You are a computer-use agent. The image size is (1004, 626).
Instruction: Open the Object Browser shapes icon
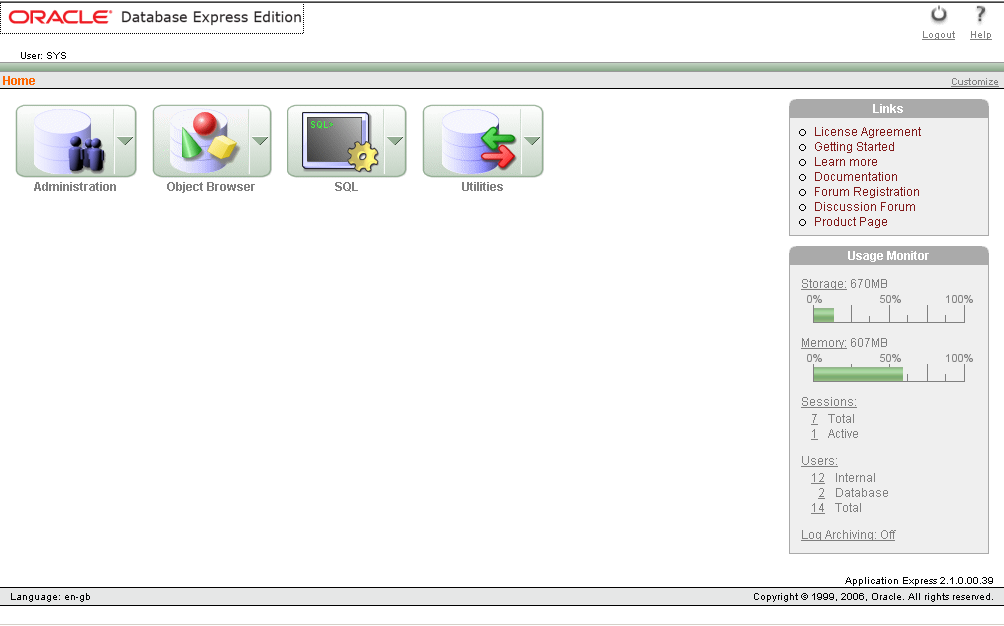[x=202, y=141]
